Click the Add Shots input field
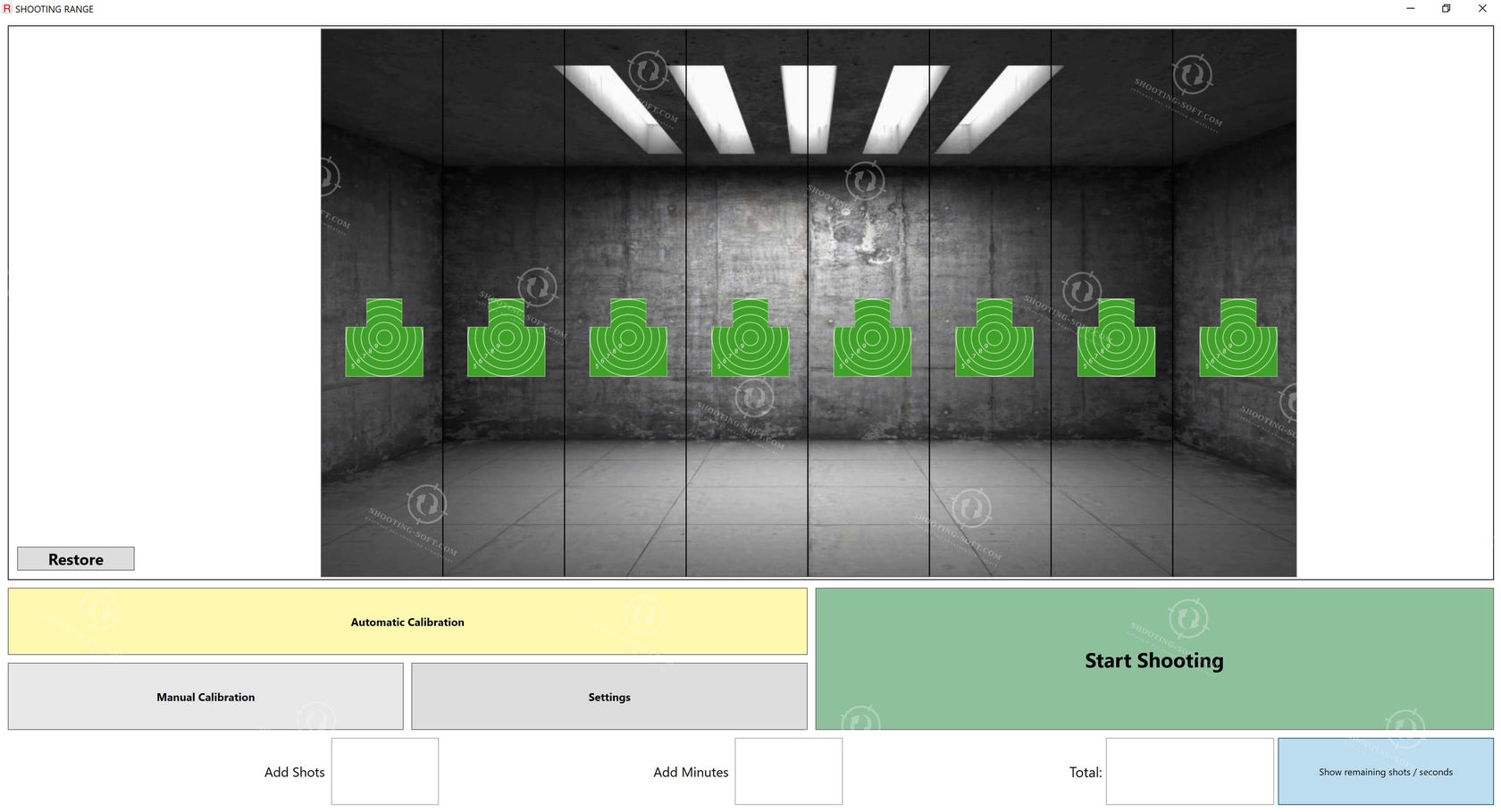The width and height of the screenshot is (1501, 812). [384, 771]
